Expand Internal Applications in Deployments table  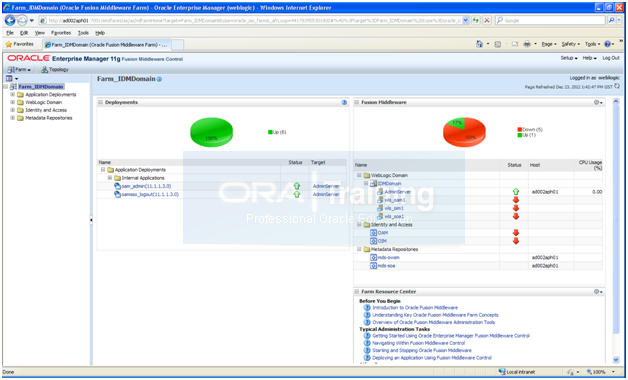pos(110,178)
